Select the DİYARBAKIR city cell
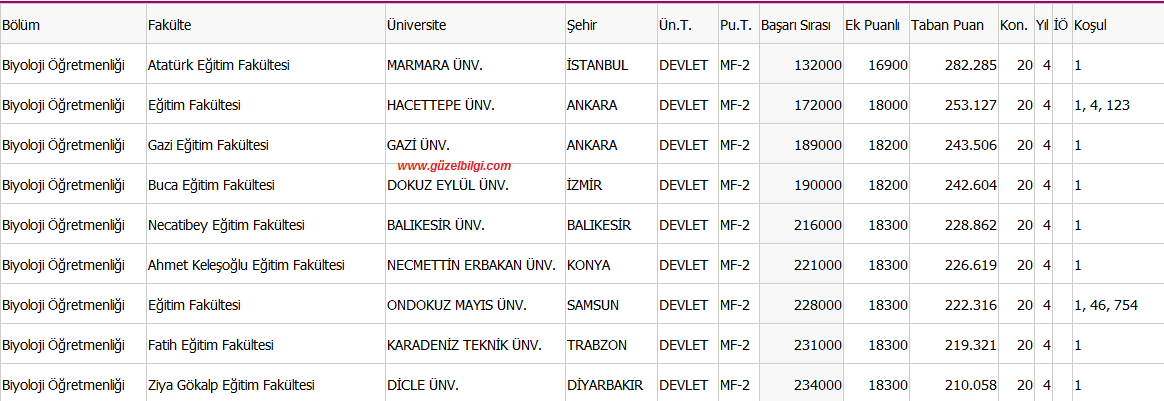 605,385
